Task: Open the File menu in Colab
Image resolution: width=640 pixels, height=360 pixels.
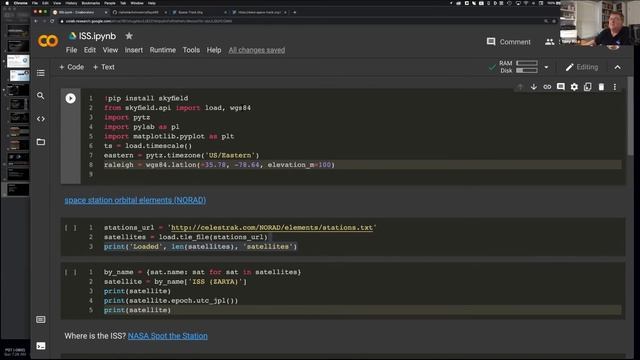Action: click(x=71, y=50)
